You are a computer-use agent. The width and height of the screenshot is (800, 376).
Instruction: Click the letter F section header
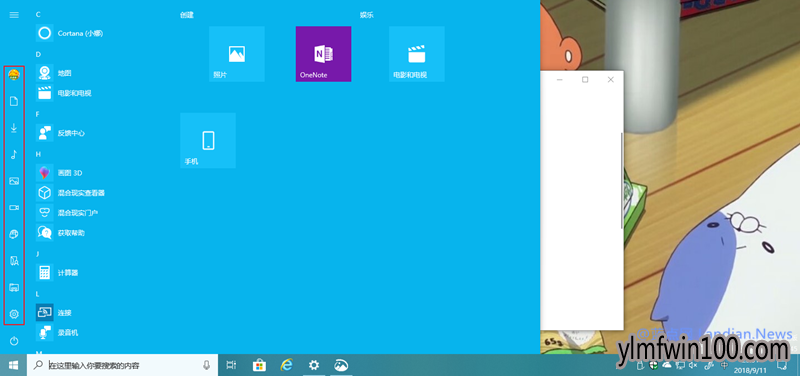point(38,114)
